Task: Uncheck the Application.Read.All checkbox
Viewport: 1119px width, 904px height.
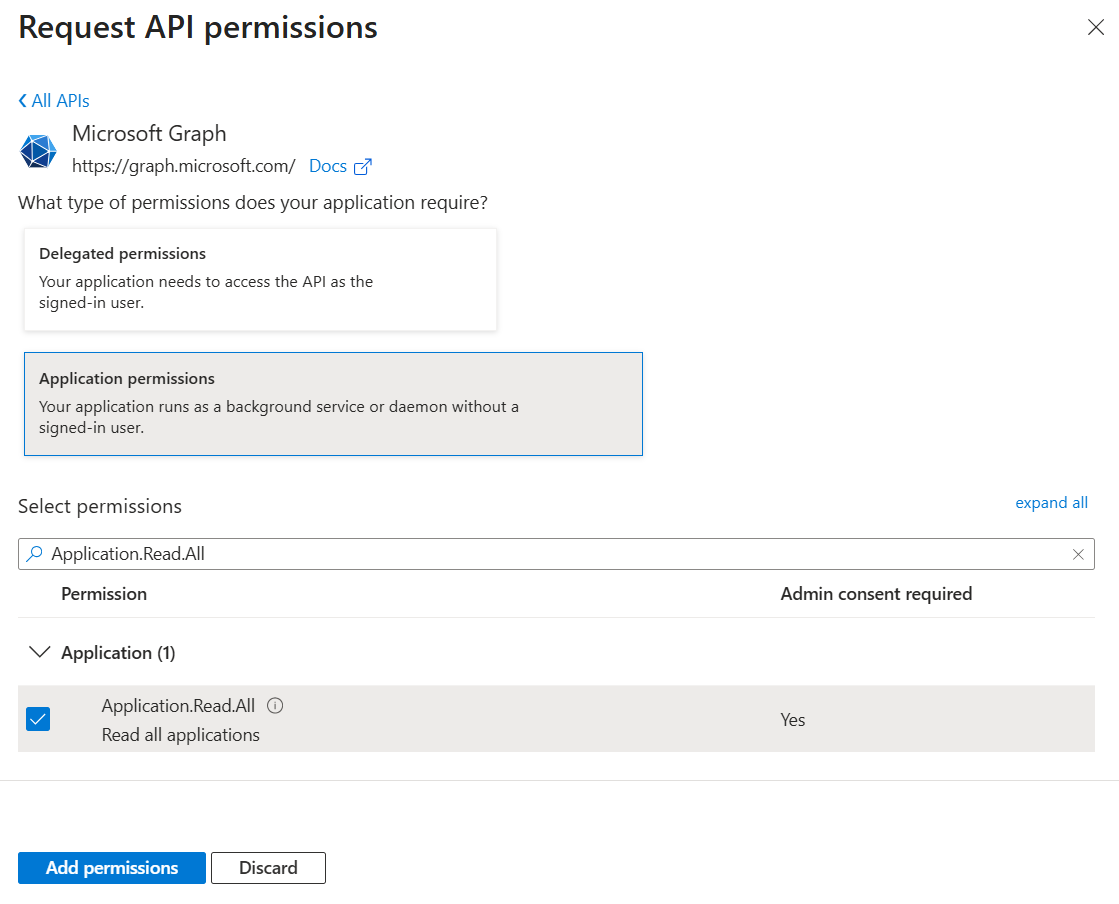Action: [x=38, y=718]
